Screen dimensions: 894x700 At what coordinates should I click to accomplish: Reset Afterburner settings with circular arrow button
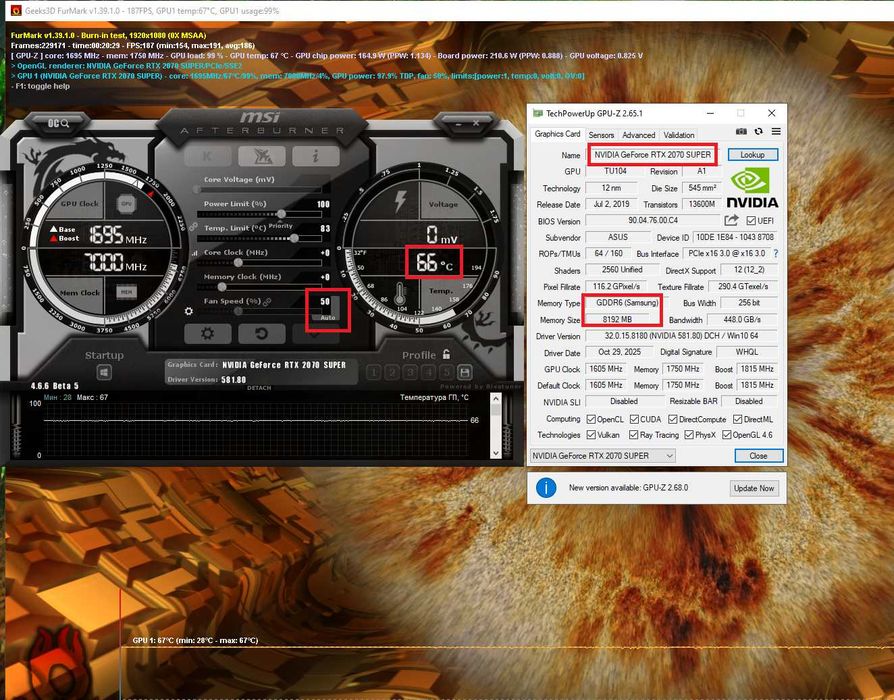(x=262, y=333)
